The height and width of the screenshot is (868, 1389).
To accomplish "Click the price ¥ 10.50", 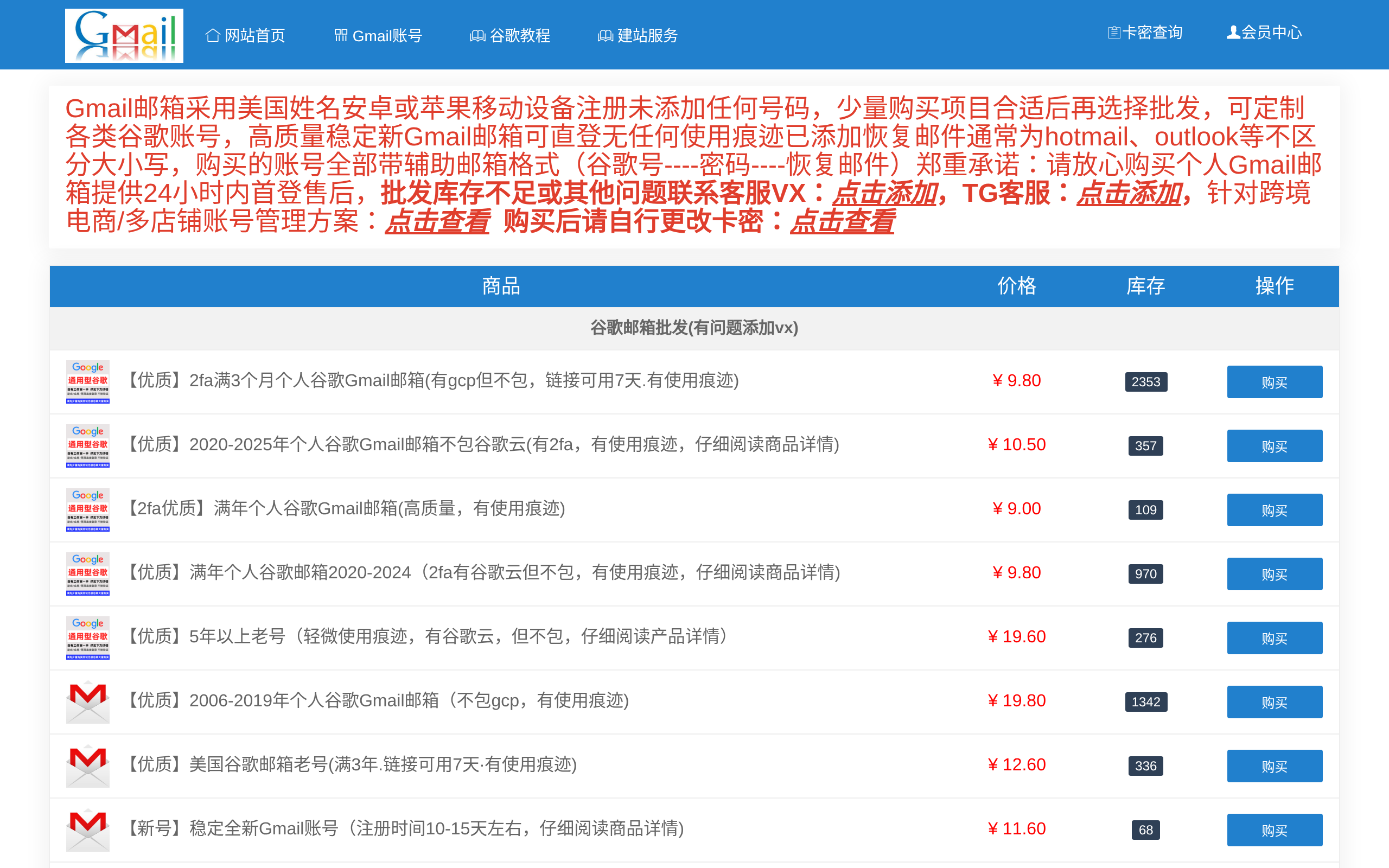I will pyautogui.click(x=1016, y=444).
